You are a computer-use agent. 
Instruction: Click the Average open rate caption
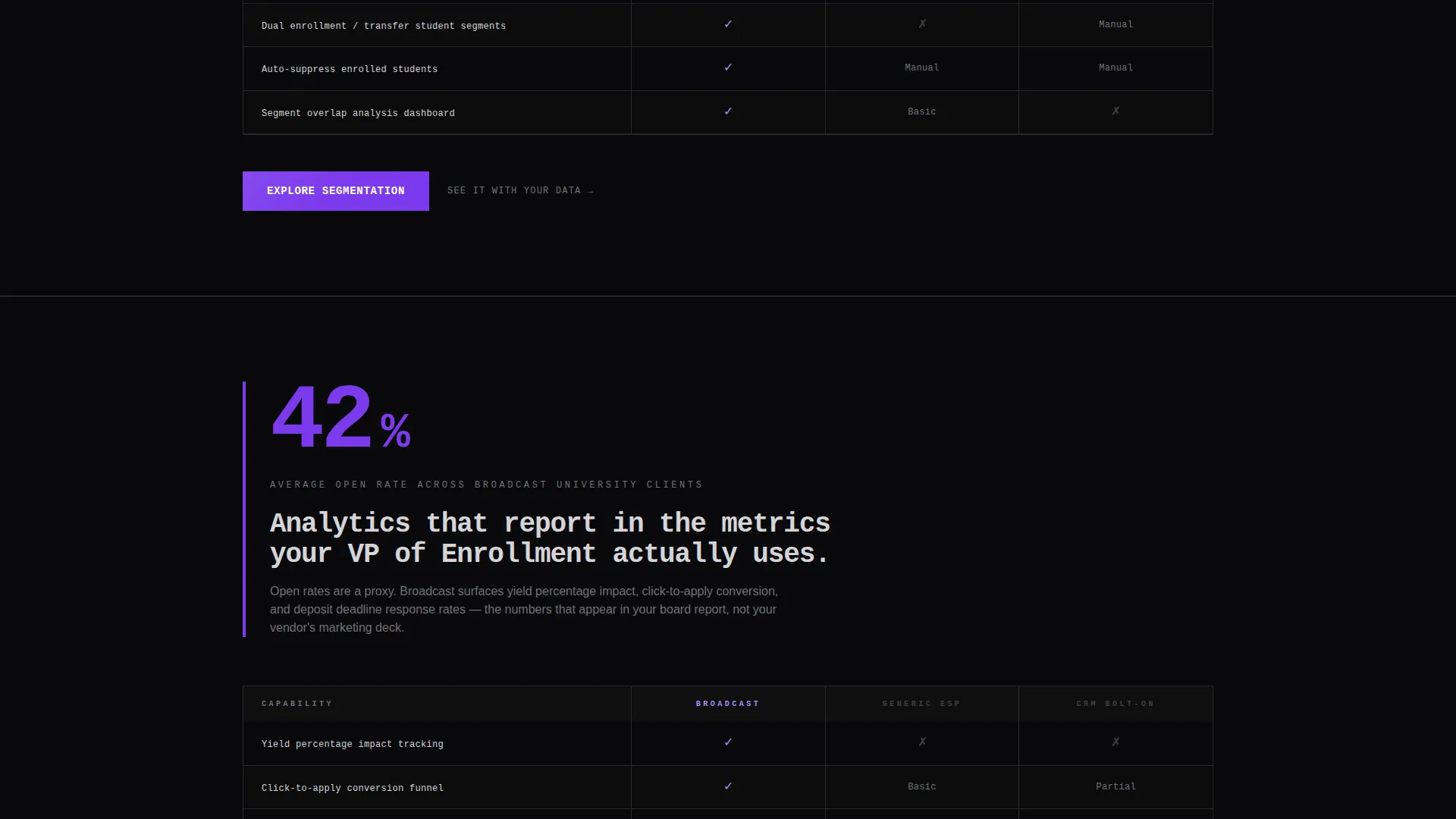(x=486, y=485)
